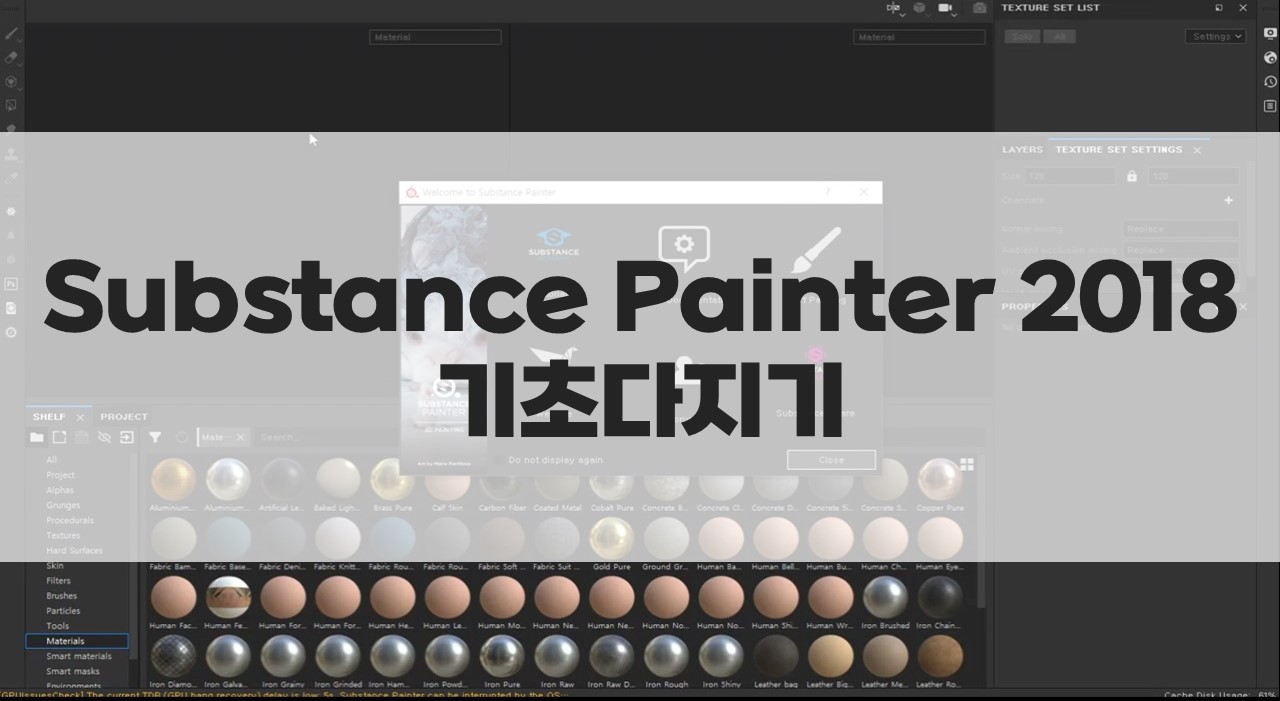The image size is (1280, 701).
Task: Open the History panel icon
Action: tap(1270, 82)
